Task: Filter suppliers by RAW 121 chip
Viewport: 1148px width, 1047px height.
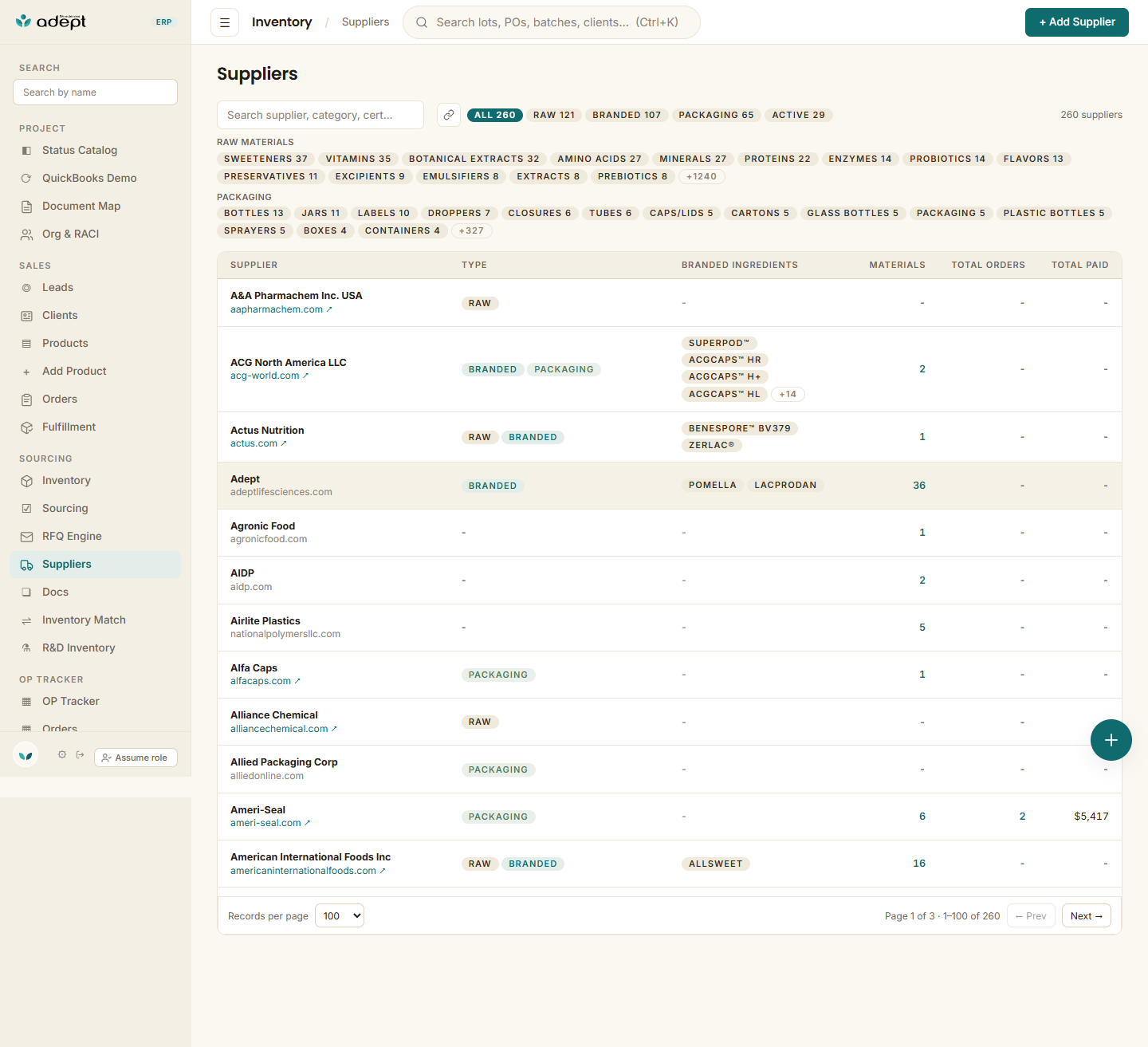Action: [554, 115]
